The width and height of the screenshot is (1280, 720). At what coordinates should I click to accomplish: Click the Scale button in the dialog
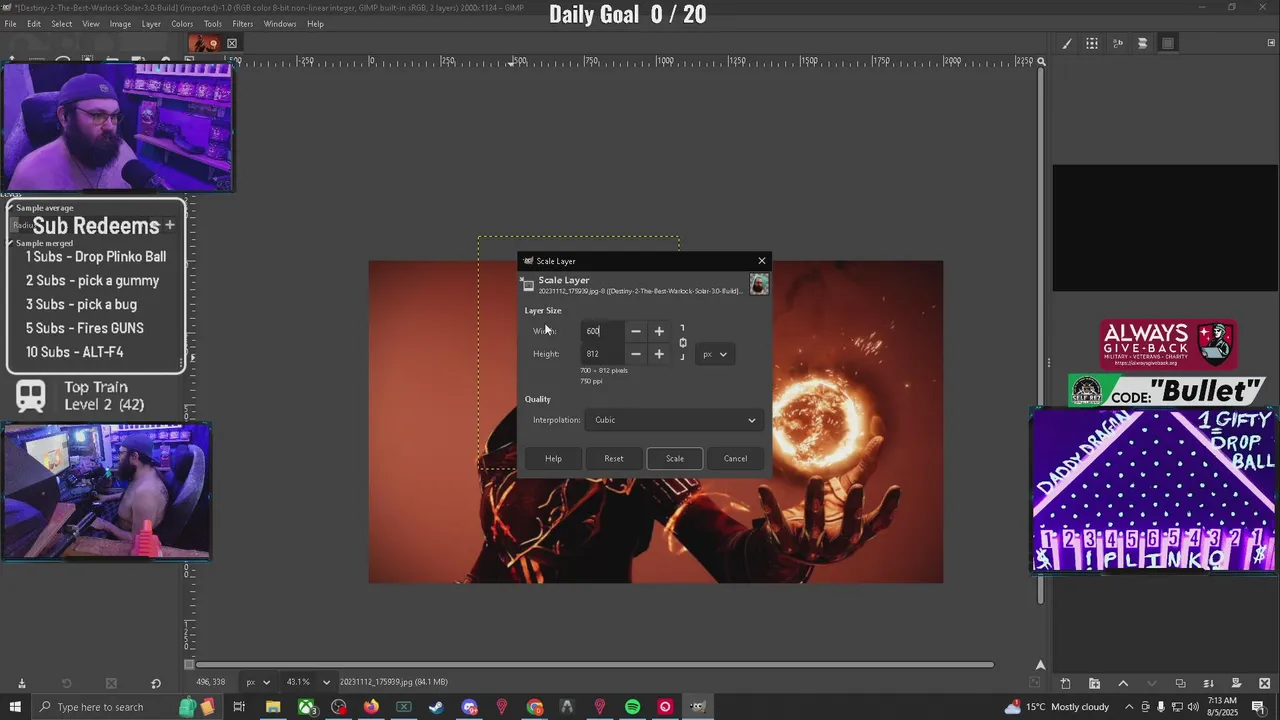(x=674, y=459)
